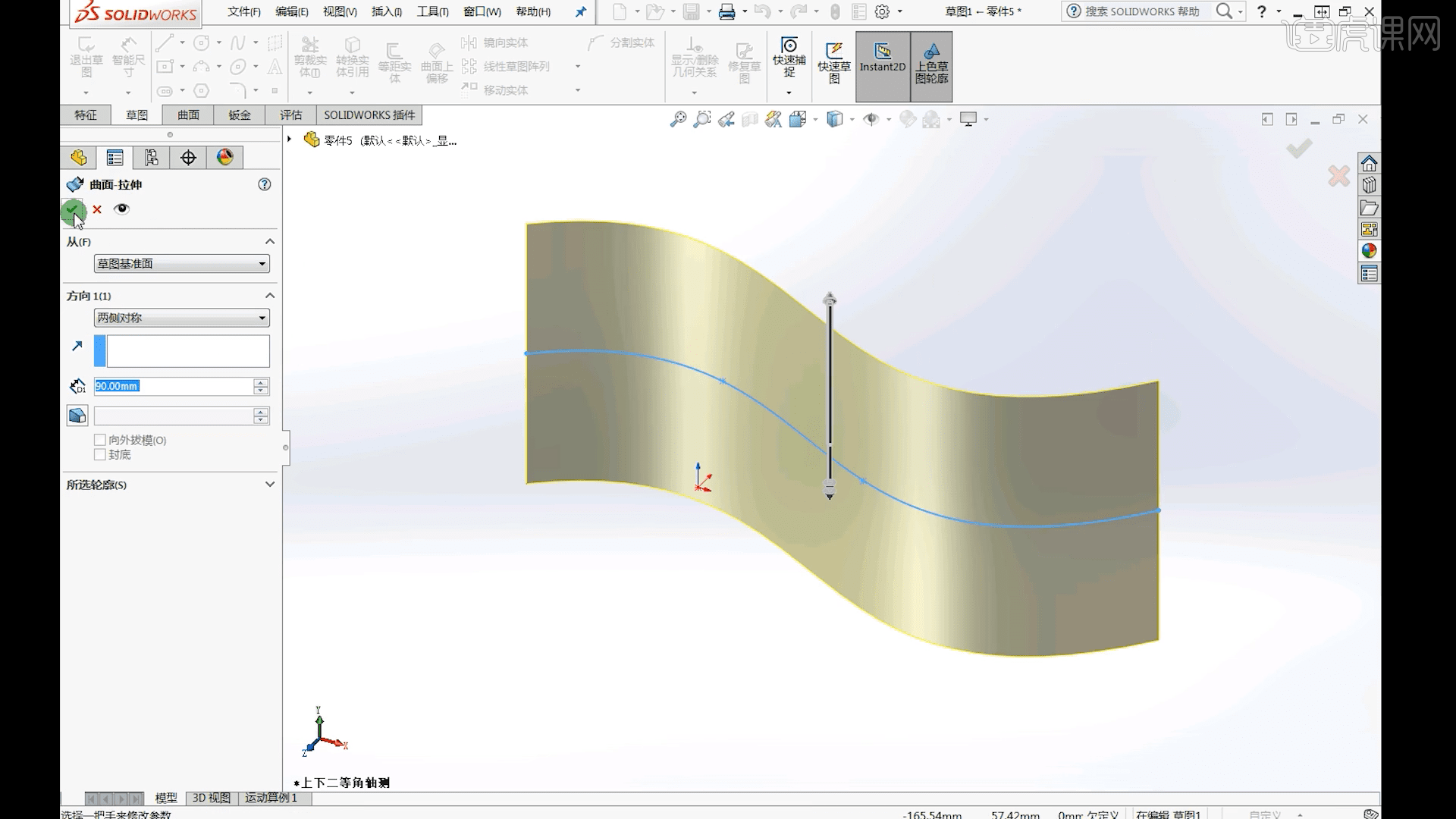Open help for the surface extrude panel

(x=265, y=184)
